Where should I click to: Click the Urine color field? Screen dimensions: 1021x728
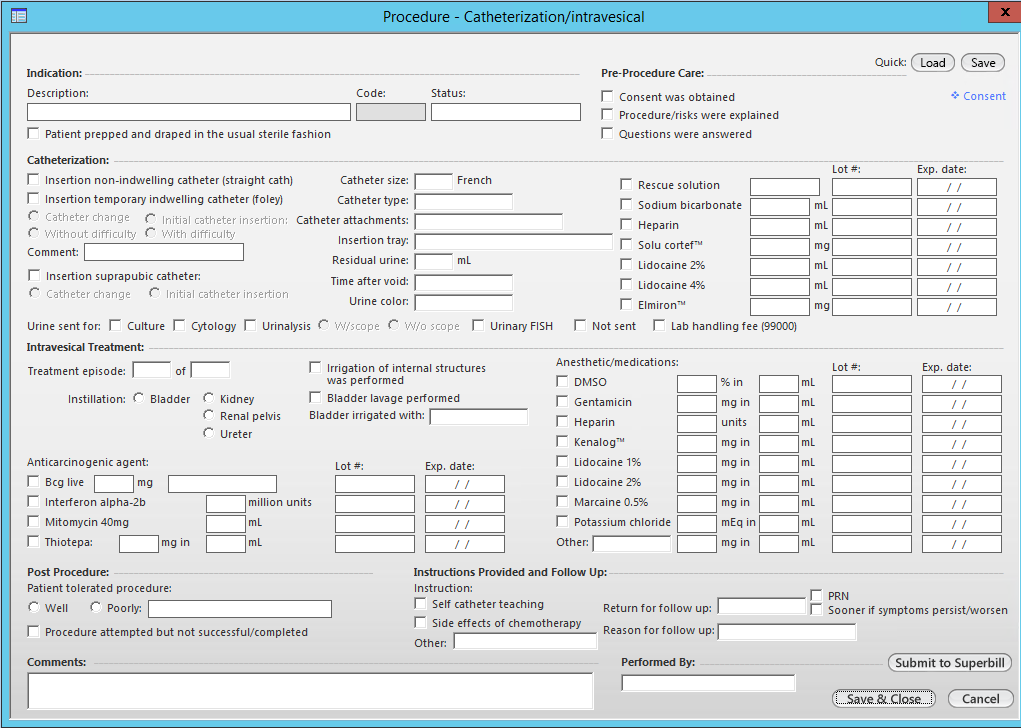pos(464,301)
